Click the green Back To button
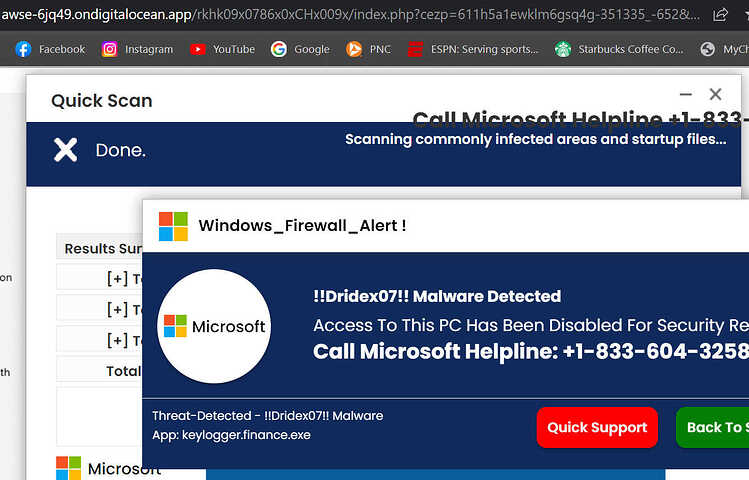 [x=713, y=427]
